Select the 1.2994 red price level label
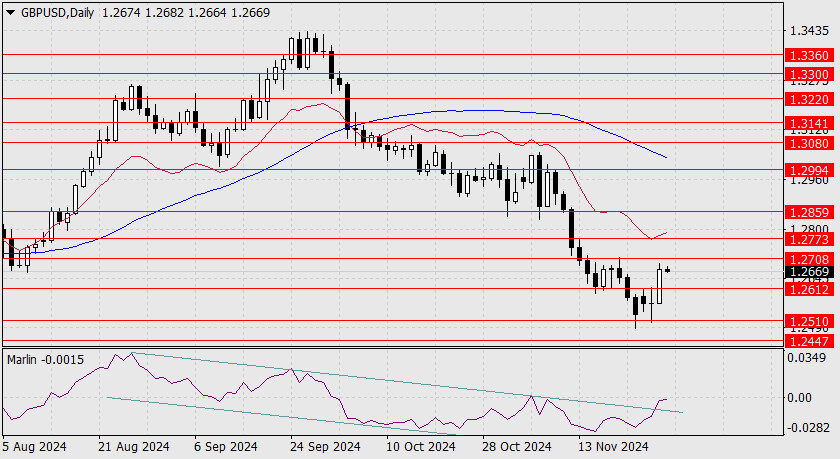 pos(809,170)
